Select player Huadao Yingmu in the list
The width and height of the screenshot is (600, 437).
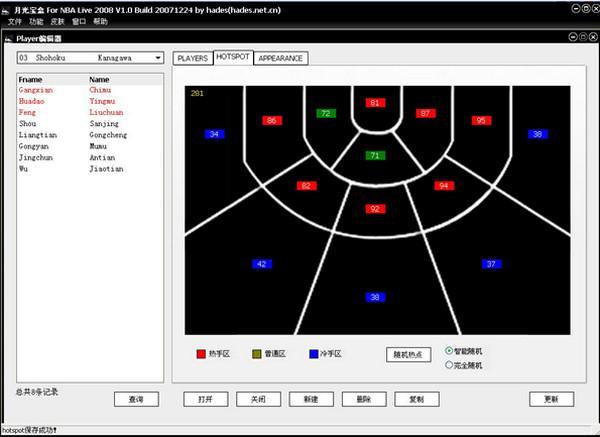[90, 101]
